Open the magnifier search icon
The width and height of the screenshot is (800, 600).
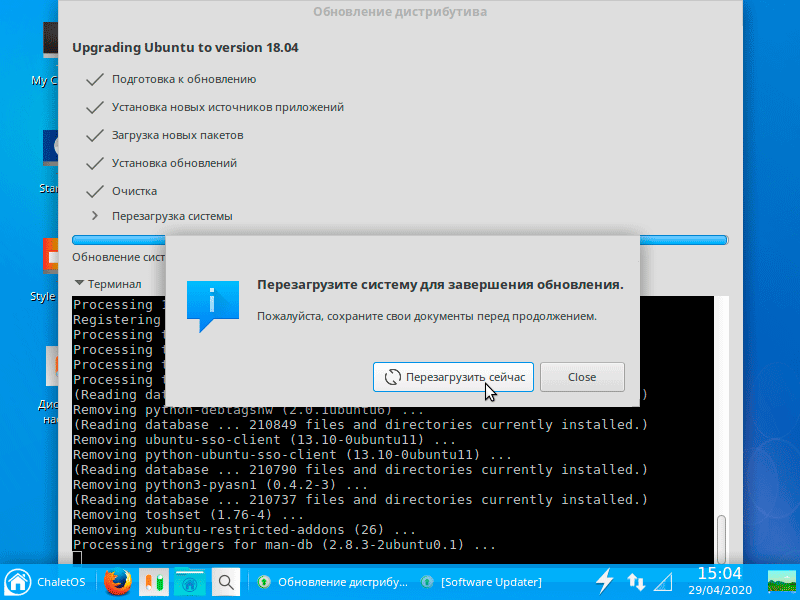(x=226, y=582)
